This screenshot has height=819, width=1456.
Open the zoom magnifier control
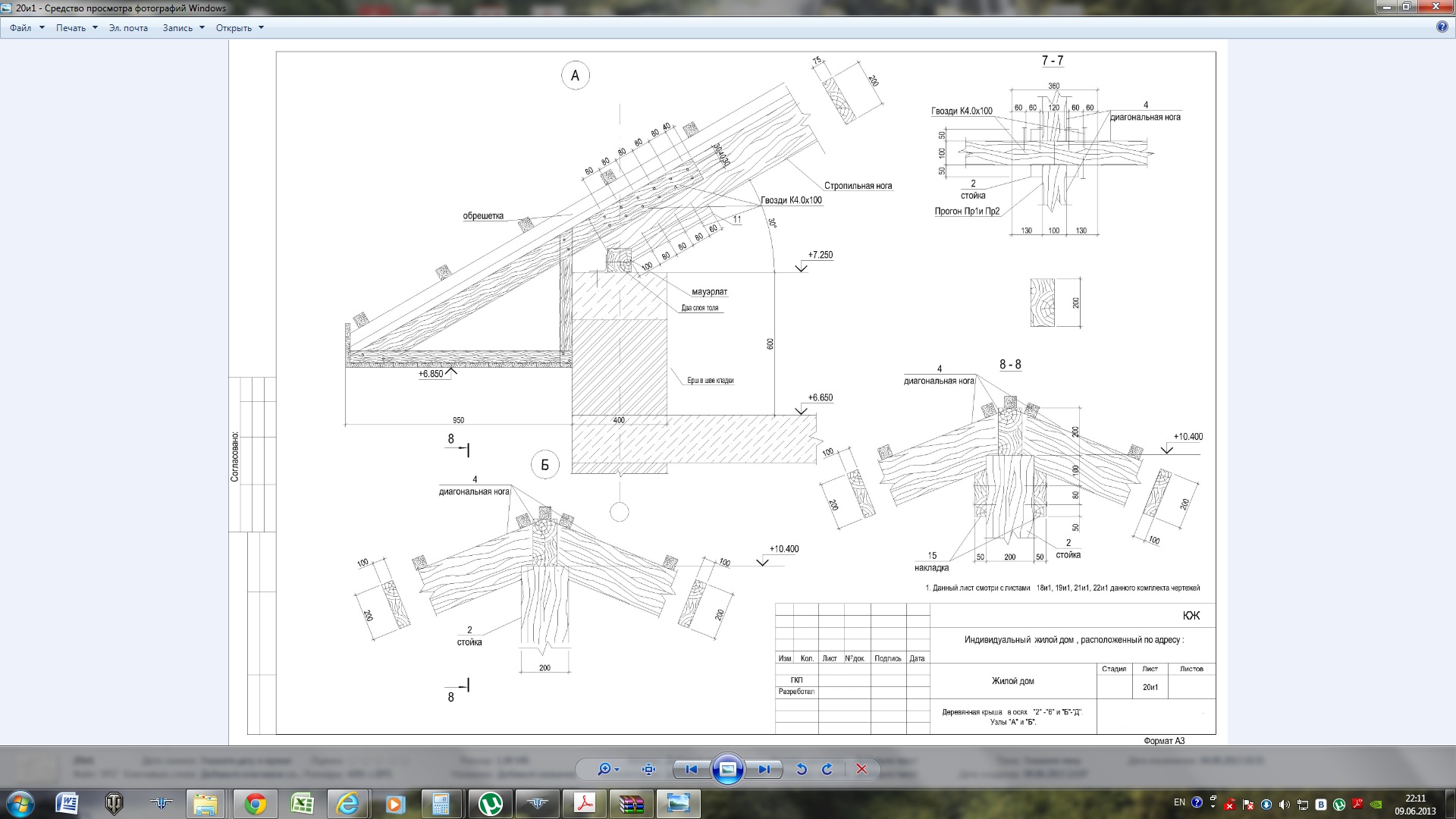pyautogui.click(x=608, y=769)
